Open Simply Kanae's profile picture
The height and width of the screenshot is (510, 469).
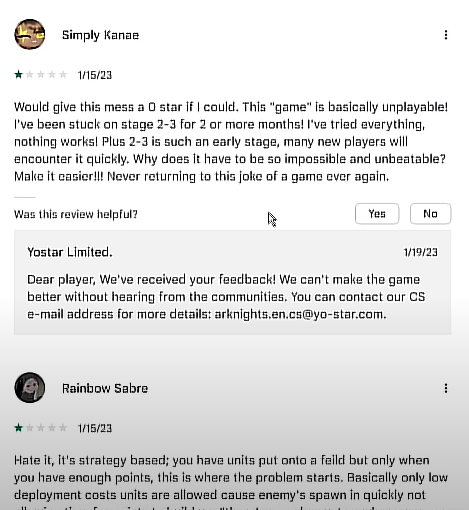click(x=30, y=34)
